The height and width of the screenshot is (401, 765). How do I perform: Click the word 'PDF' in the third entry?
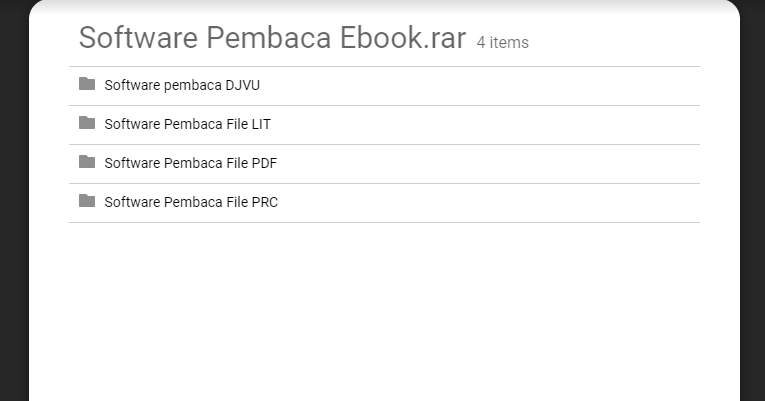tap(264, 163)
